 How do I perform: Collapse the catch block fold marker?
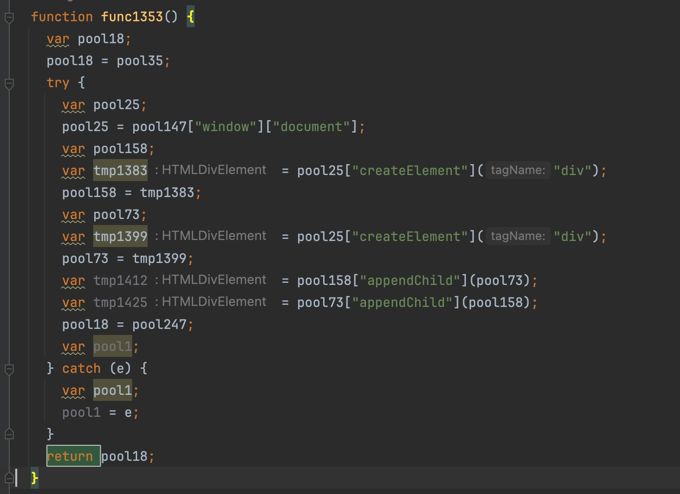[x=9, y=369]
